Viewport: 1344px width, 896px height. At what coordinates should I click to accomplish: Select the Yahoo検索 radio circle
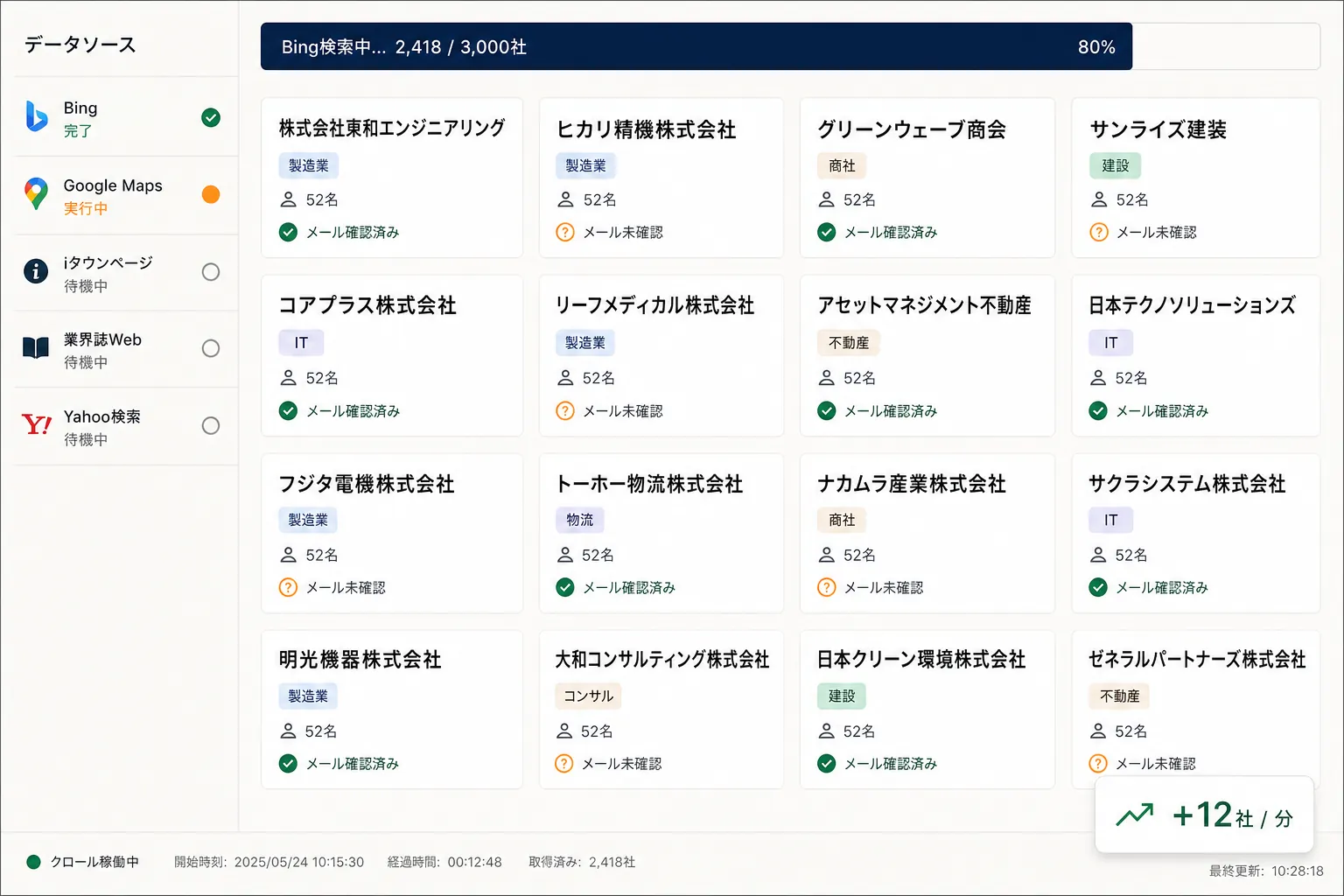[x=211, y=425]
